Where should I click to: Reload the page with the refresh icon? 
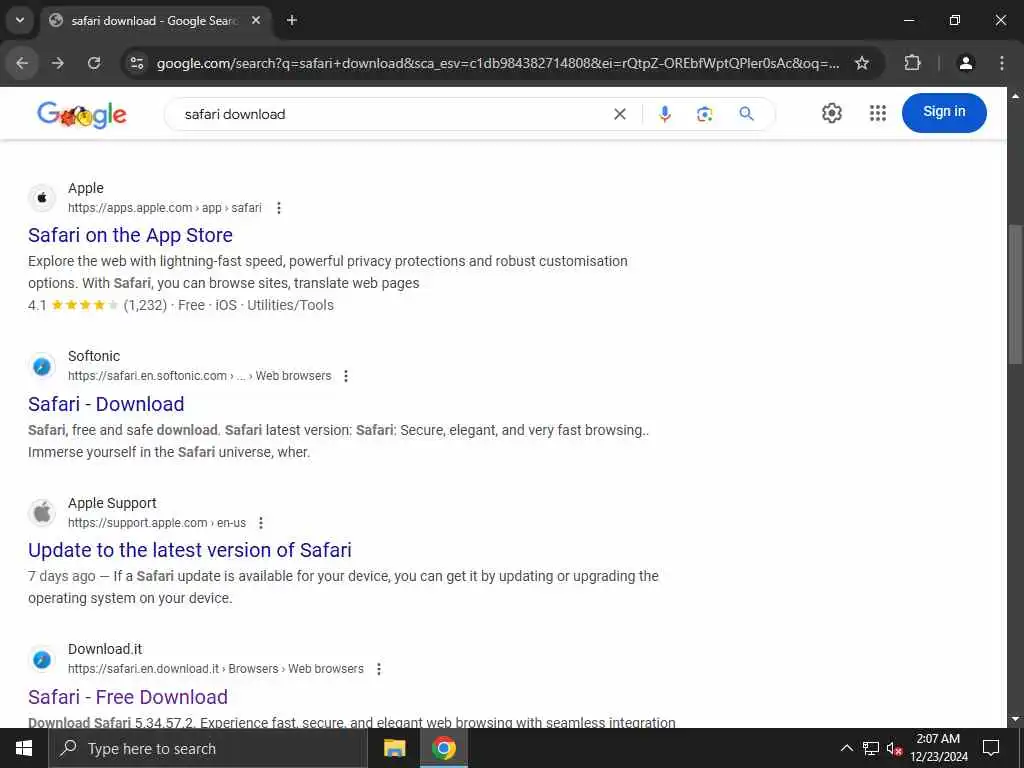94,63
